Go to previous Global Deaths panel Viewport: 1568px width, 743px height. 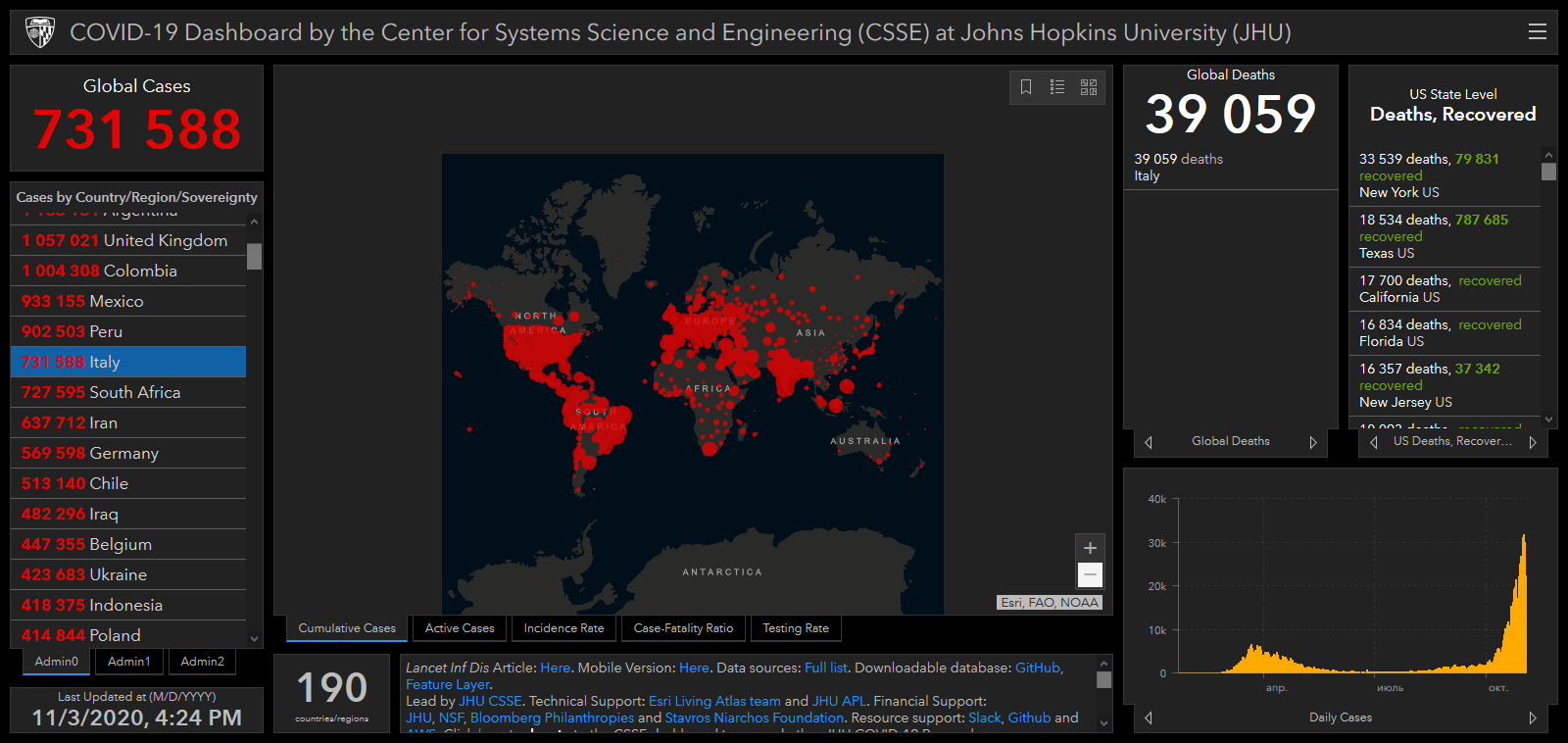(1149, 442)
